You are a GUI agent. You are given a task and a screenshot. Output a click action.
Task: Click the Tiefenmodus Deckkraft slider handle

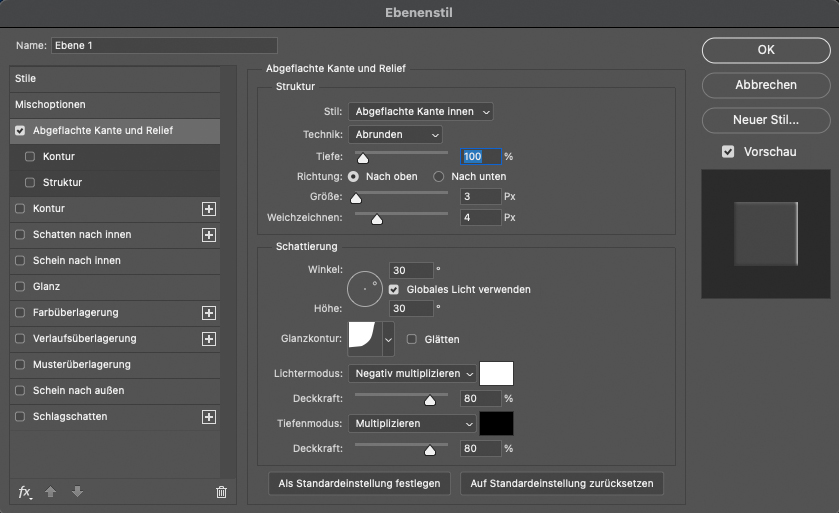(x=430, y=450)
